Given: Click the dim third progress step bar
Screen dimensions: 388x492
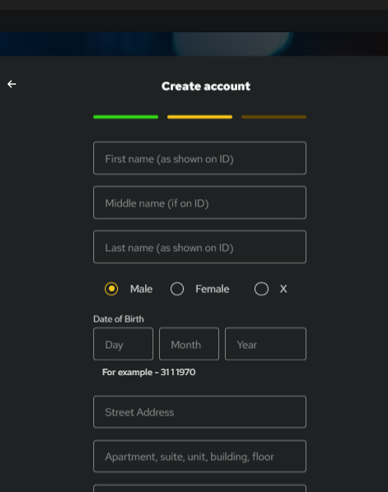Looking at the screenshot, I should [x=274, y=117].
